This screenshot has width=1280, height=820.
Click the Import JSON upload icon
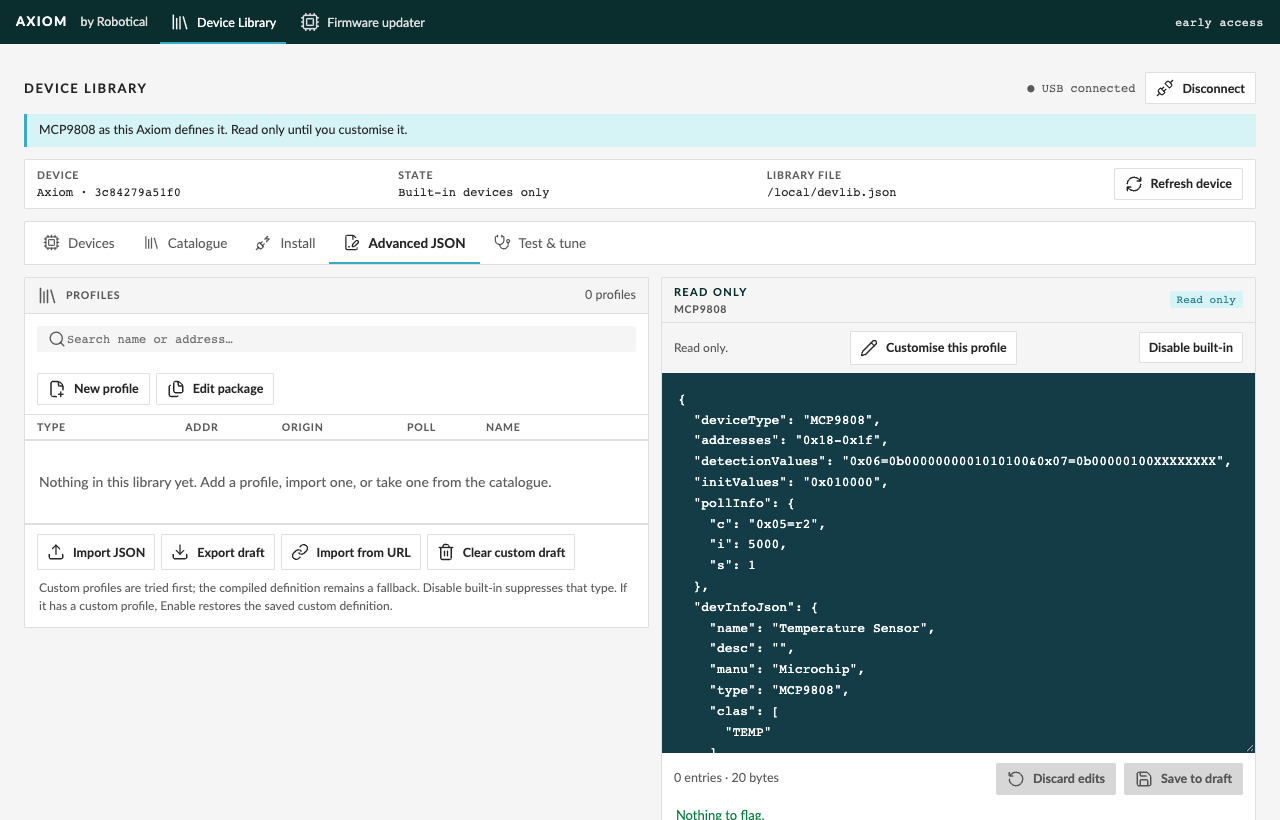(56, 552)
